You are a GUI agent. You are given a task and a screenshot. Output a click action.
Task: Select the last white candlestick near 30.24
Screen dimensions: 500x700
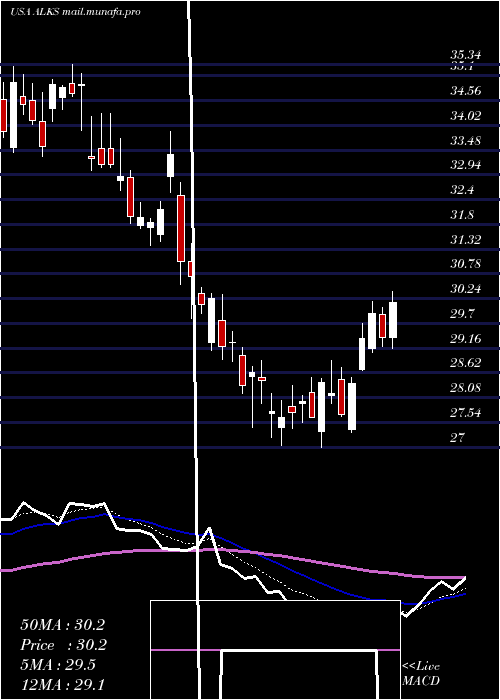point(393,320)
